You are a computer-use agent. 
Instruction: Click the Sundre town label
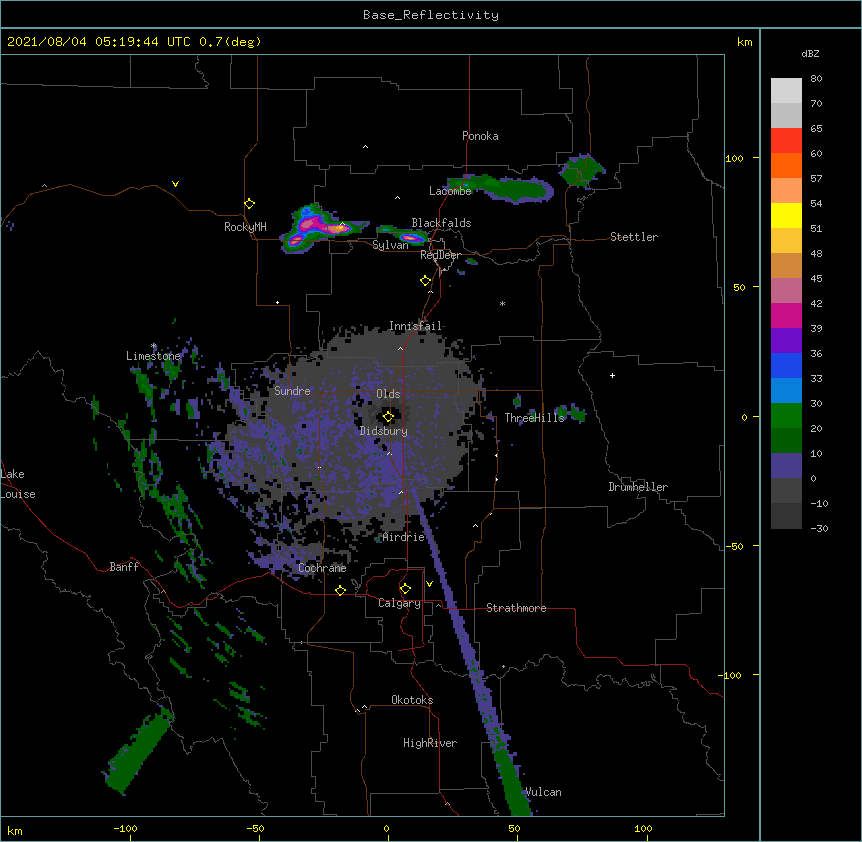pos(292,391)
